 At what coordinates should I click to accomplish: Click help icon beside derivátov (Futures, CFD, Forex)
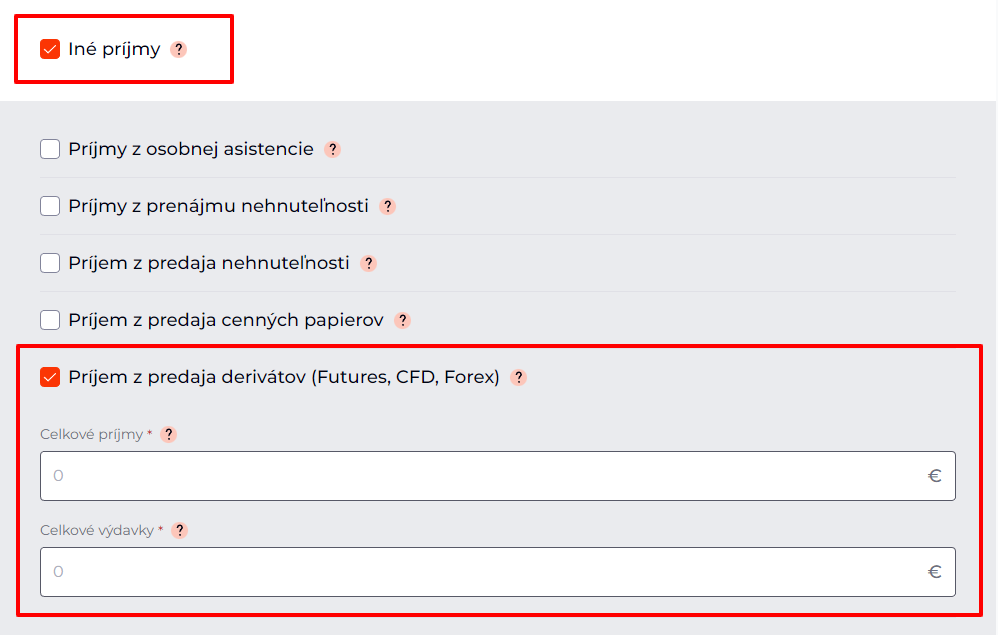point(518,377)
